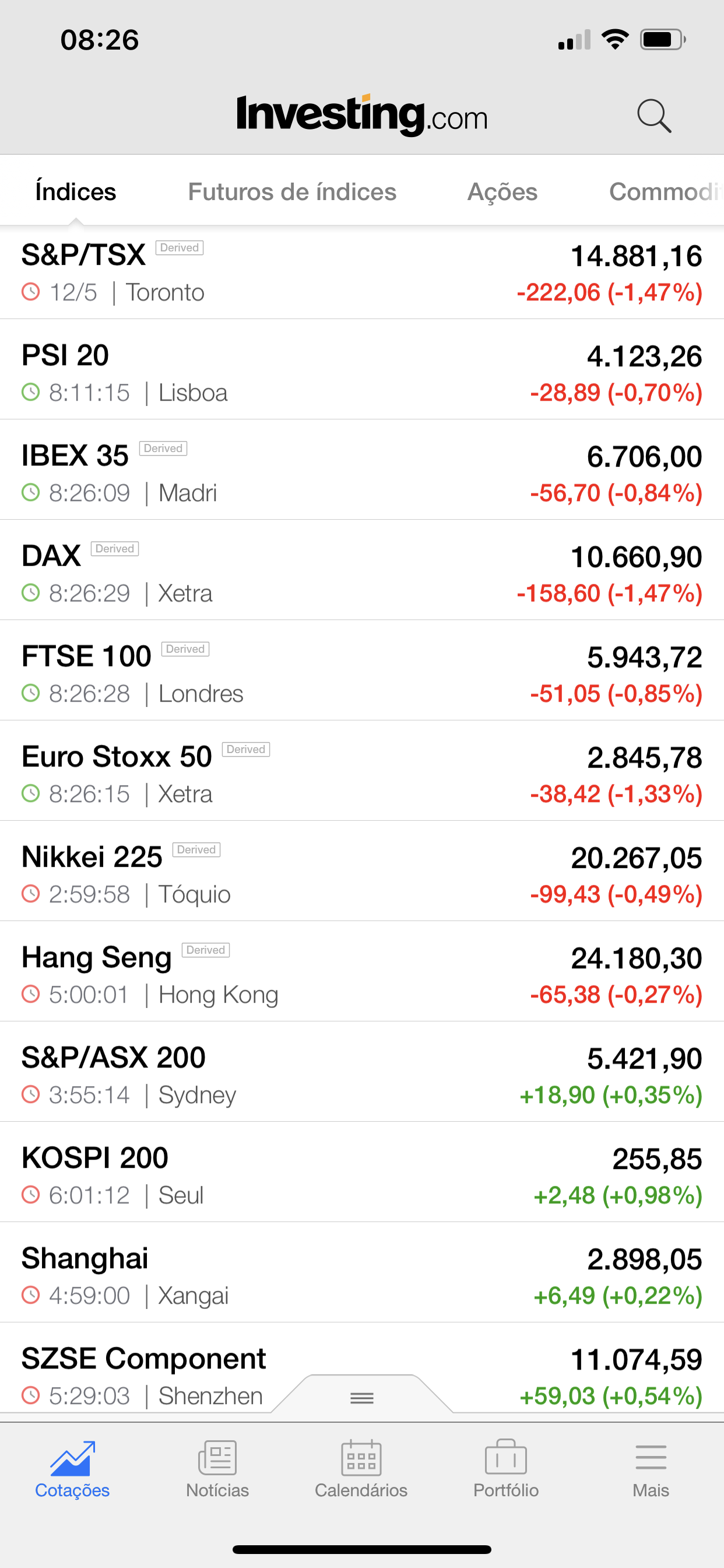Open the Commodities tab
Image resolution: width=724 pixels, height=1568 pixels.
[x=665, y=192]
